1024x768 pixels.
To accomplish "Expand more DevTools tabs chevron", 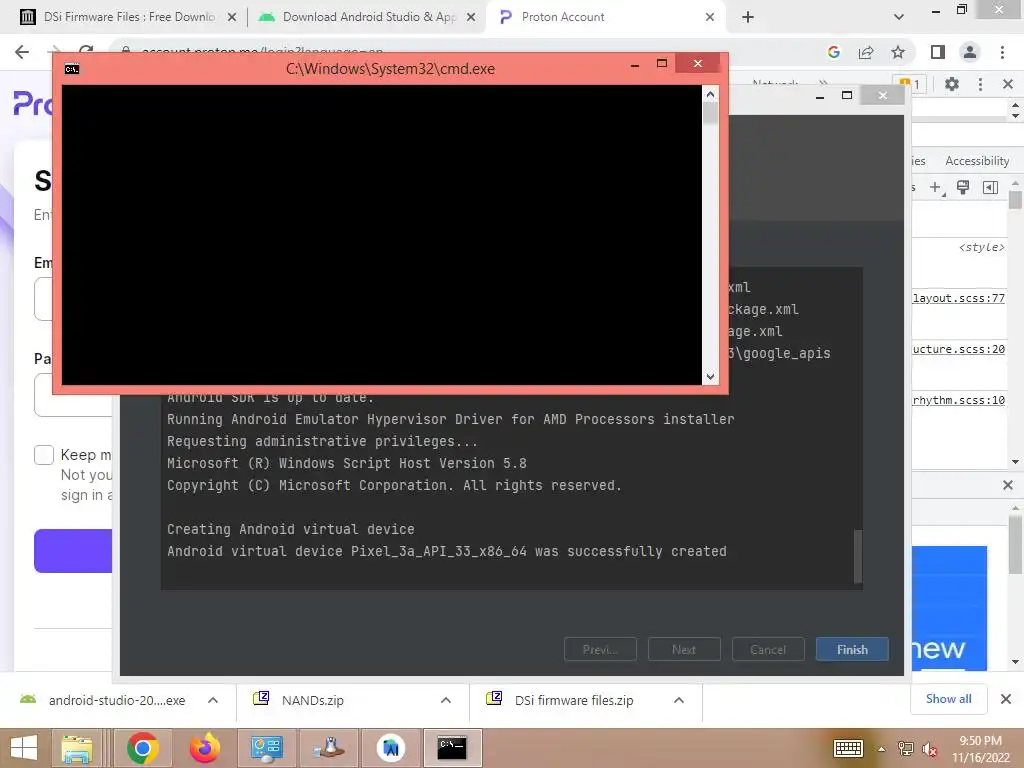I will (x=823, y=84).
